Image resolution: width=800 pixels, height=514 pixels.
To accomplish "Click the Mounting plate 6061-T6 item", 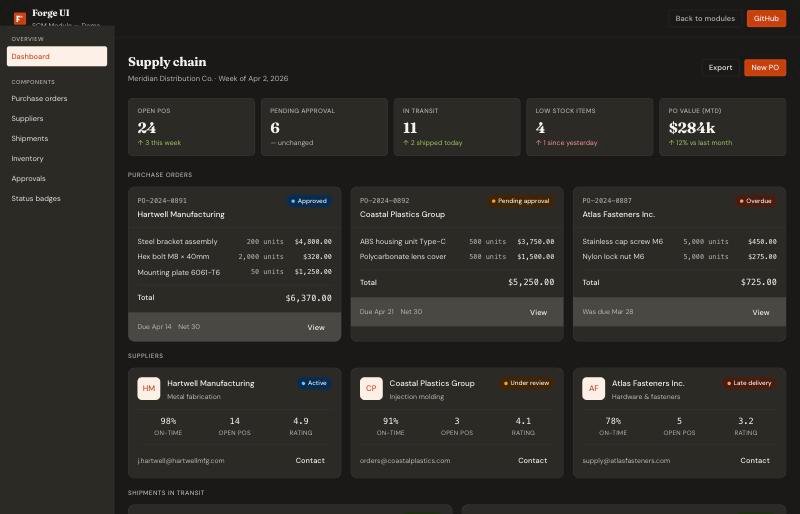I will pos(234,272).
